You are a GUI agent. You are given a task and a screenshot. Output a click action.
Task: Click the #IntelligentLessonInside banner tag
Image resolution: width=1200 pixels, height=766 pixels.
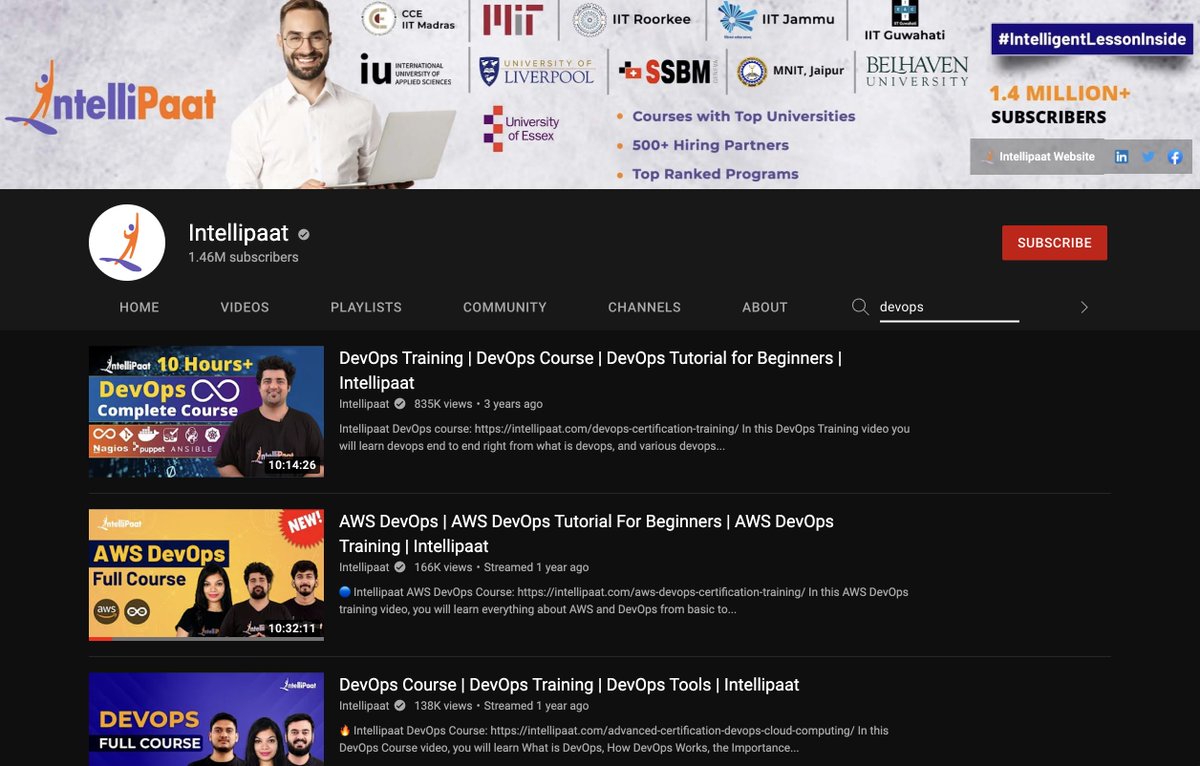pos(1091,39)
